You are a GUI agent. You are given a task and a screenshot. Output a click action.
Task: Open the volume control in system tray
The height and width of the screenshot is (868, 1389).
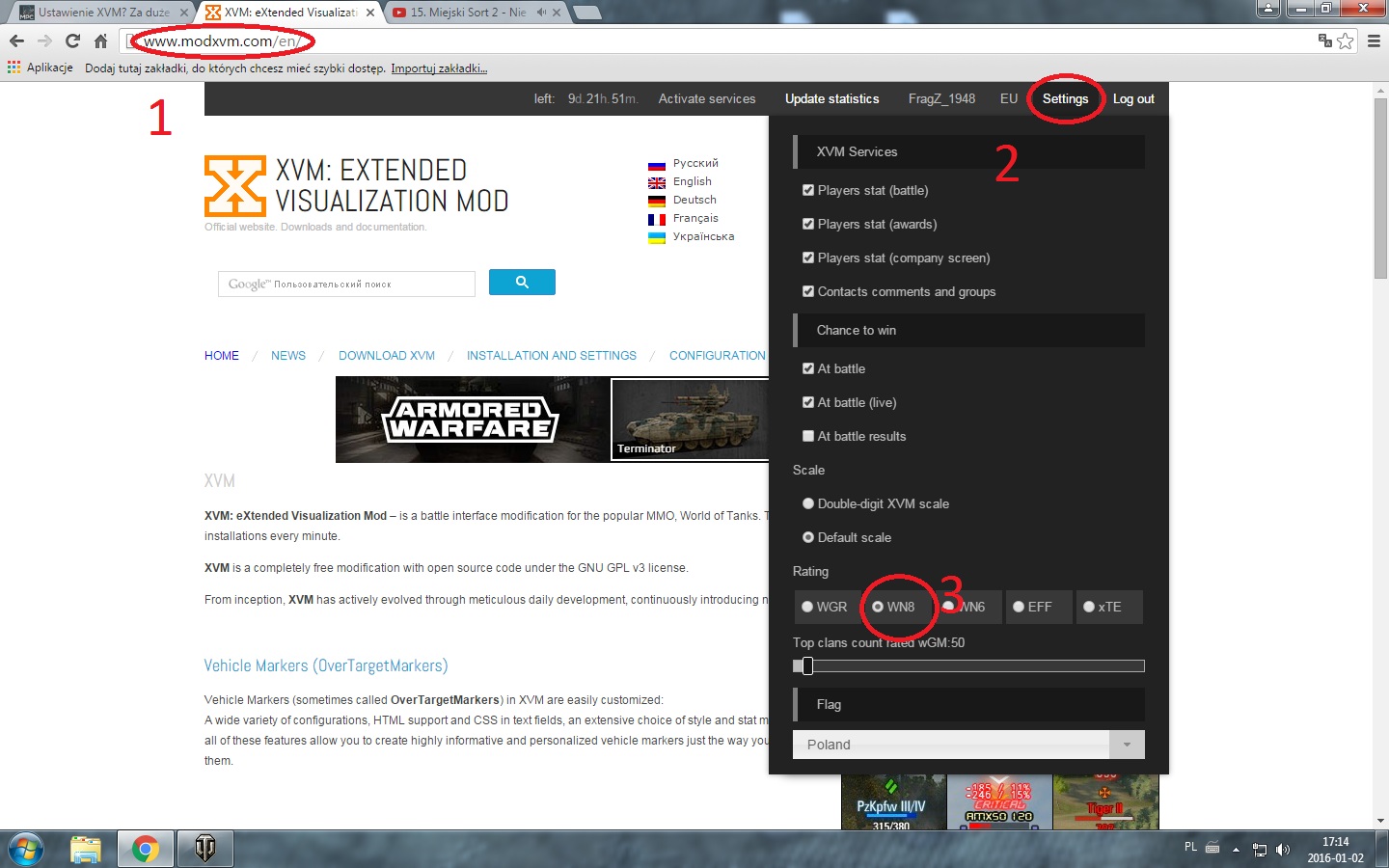1282,850
